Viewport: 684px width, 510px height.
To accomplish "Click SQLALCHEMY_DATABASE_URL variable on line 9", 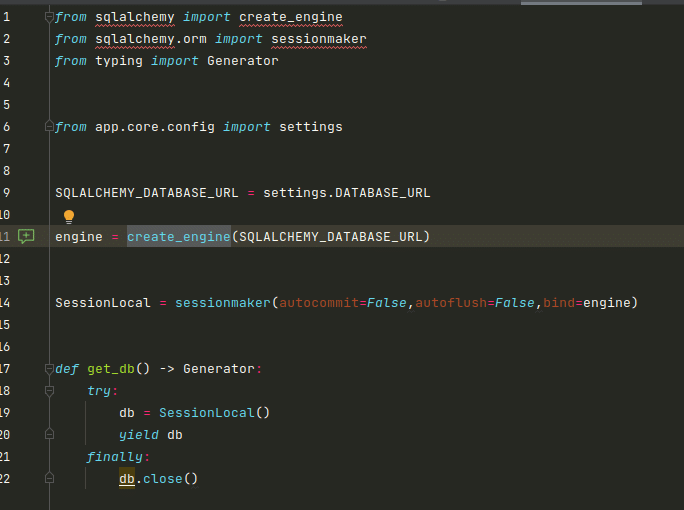I will pyautogui.click(x=146, y=193).
